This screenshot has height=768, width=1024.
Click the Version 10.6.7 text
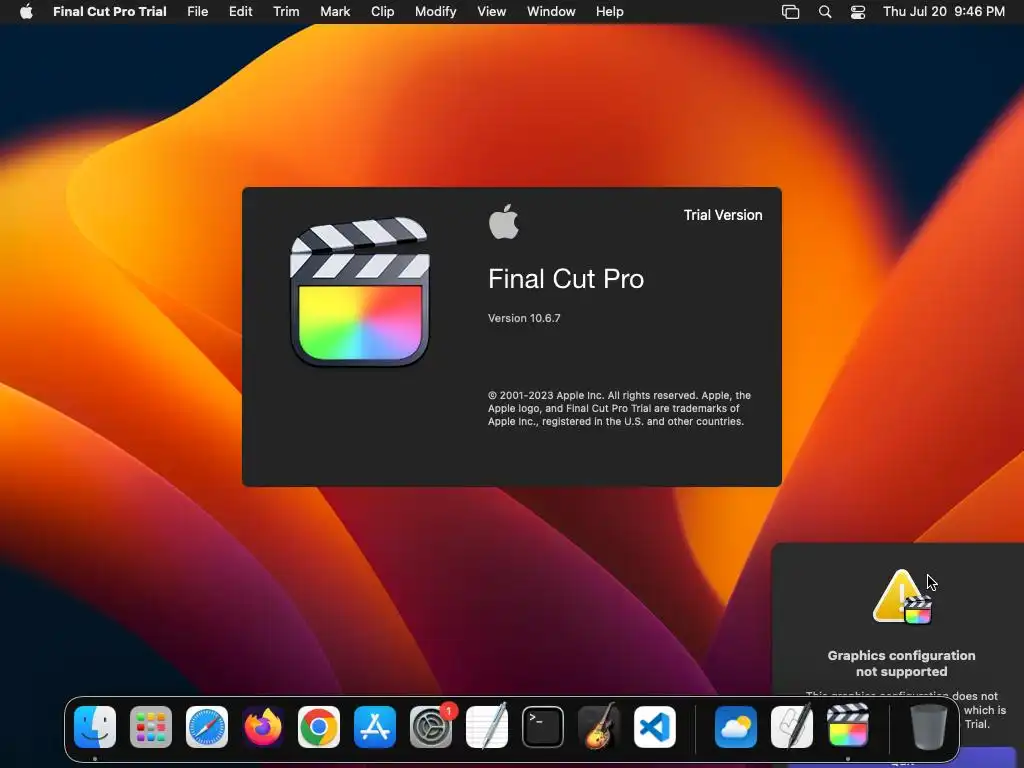(524, 318)
